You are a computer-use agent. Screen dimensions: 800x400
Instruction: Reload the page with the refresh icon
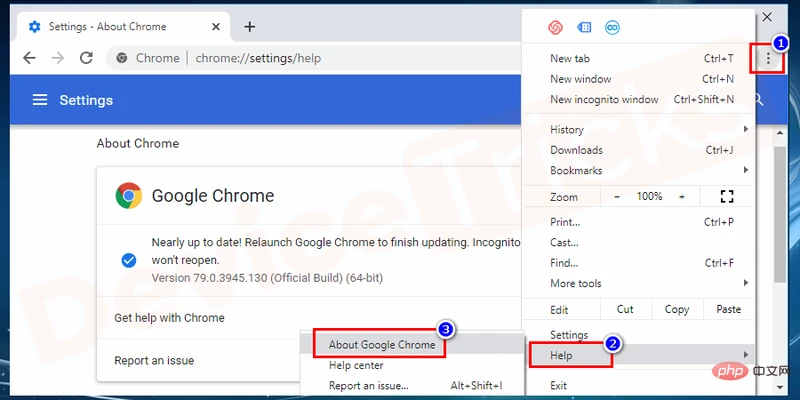tap(86, 58)
